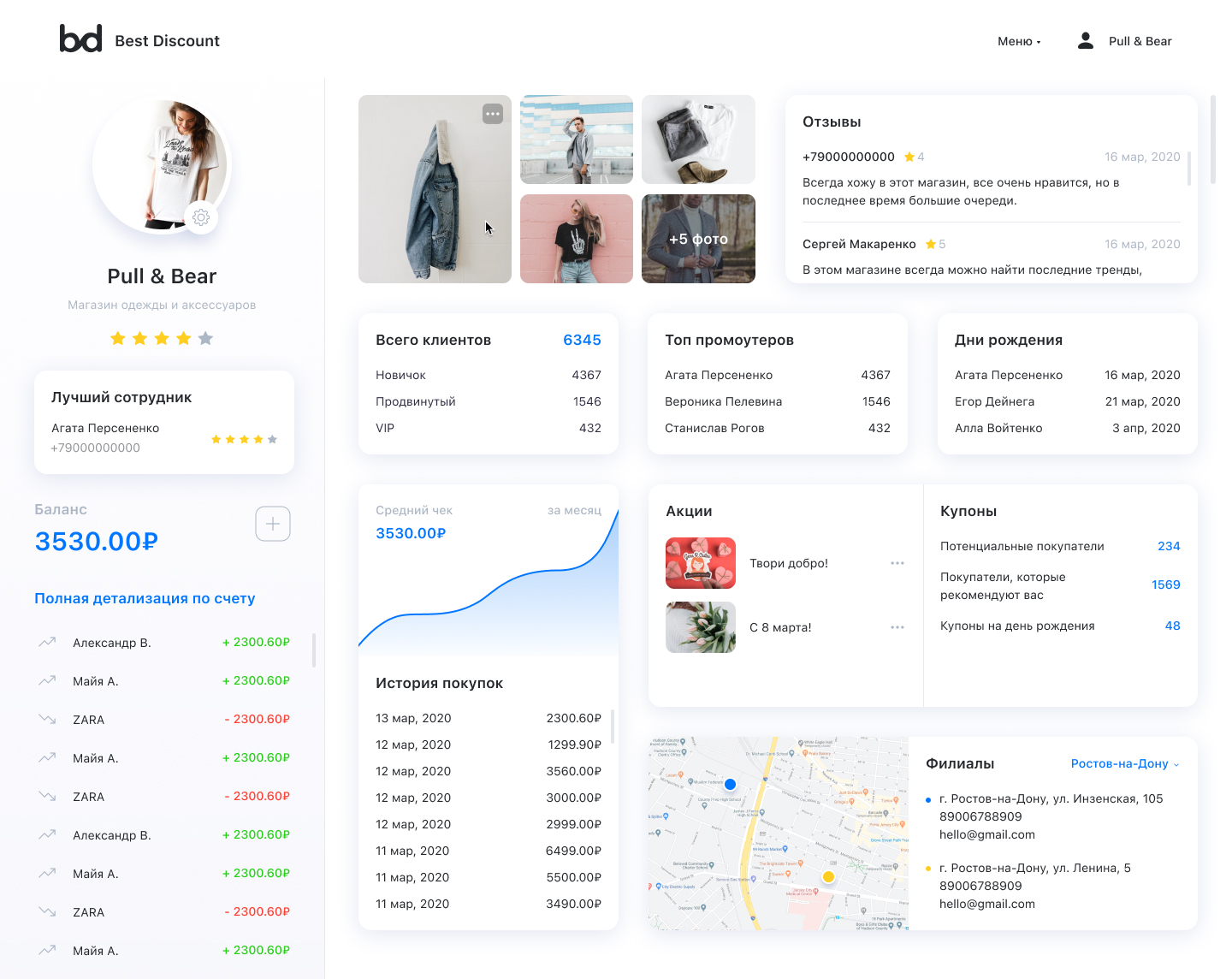The height and width of the screenshot is (979, 1232).
Task: Click the total clients number 6345
Action: point(582,340)
